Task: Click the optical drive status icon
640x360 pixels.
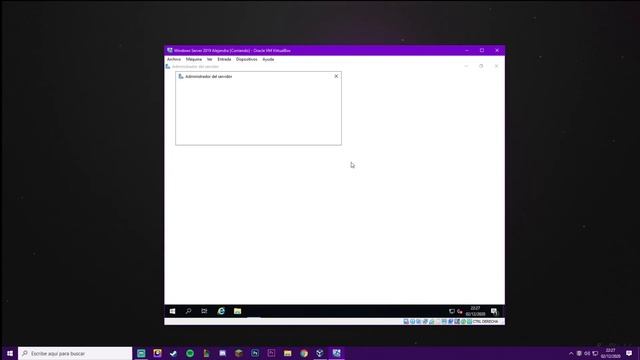Action: pyautogui.click(x=412, y=322)
